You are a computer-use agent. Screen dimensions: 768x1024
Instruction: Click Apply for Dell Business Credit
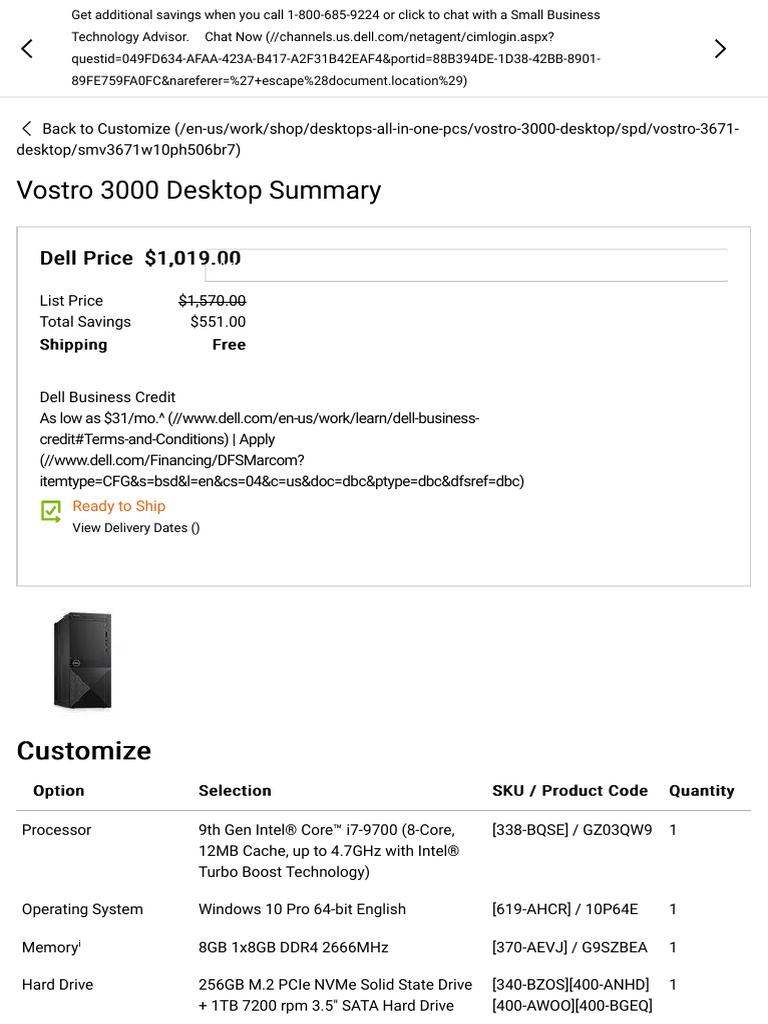click(257, 439)
